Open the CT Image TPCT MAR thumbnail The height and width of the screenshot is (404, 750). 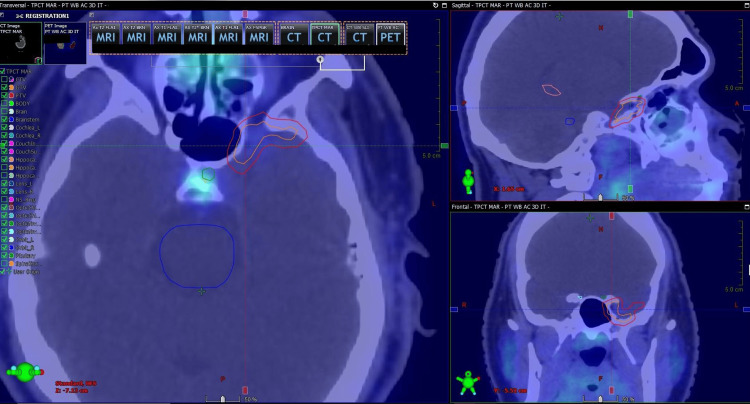coord(21,43)
